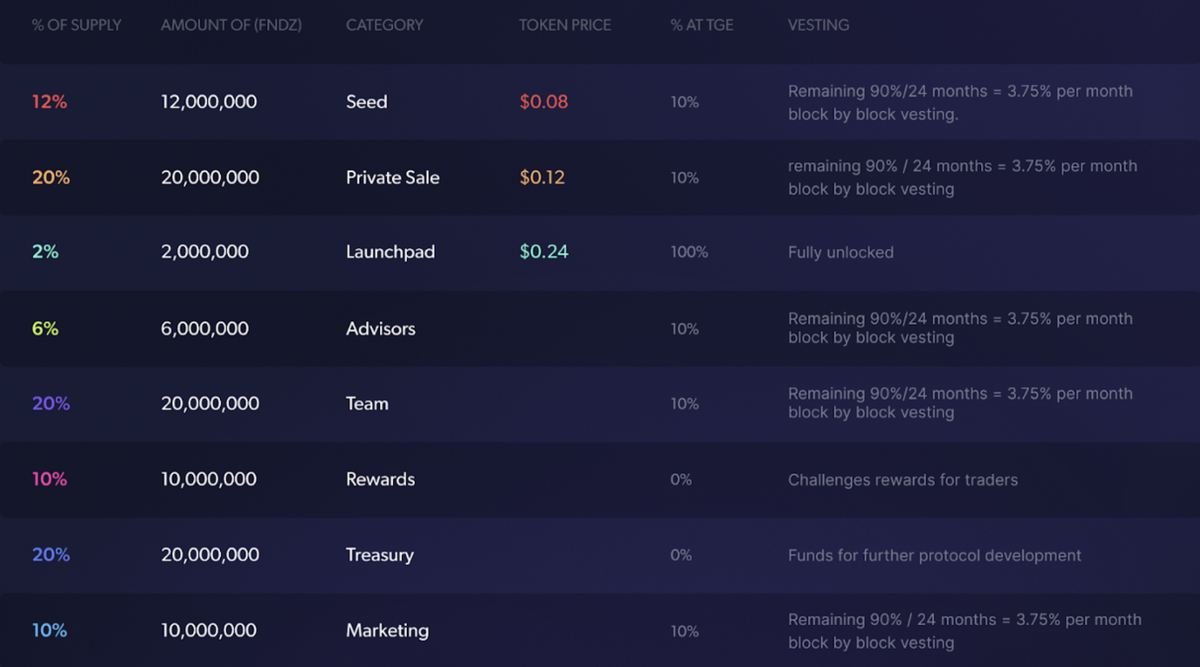
Task: Click the 100% at TGE value
Action: tap(689, 253)
